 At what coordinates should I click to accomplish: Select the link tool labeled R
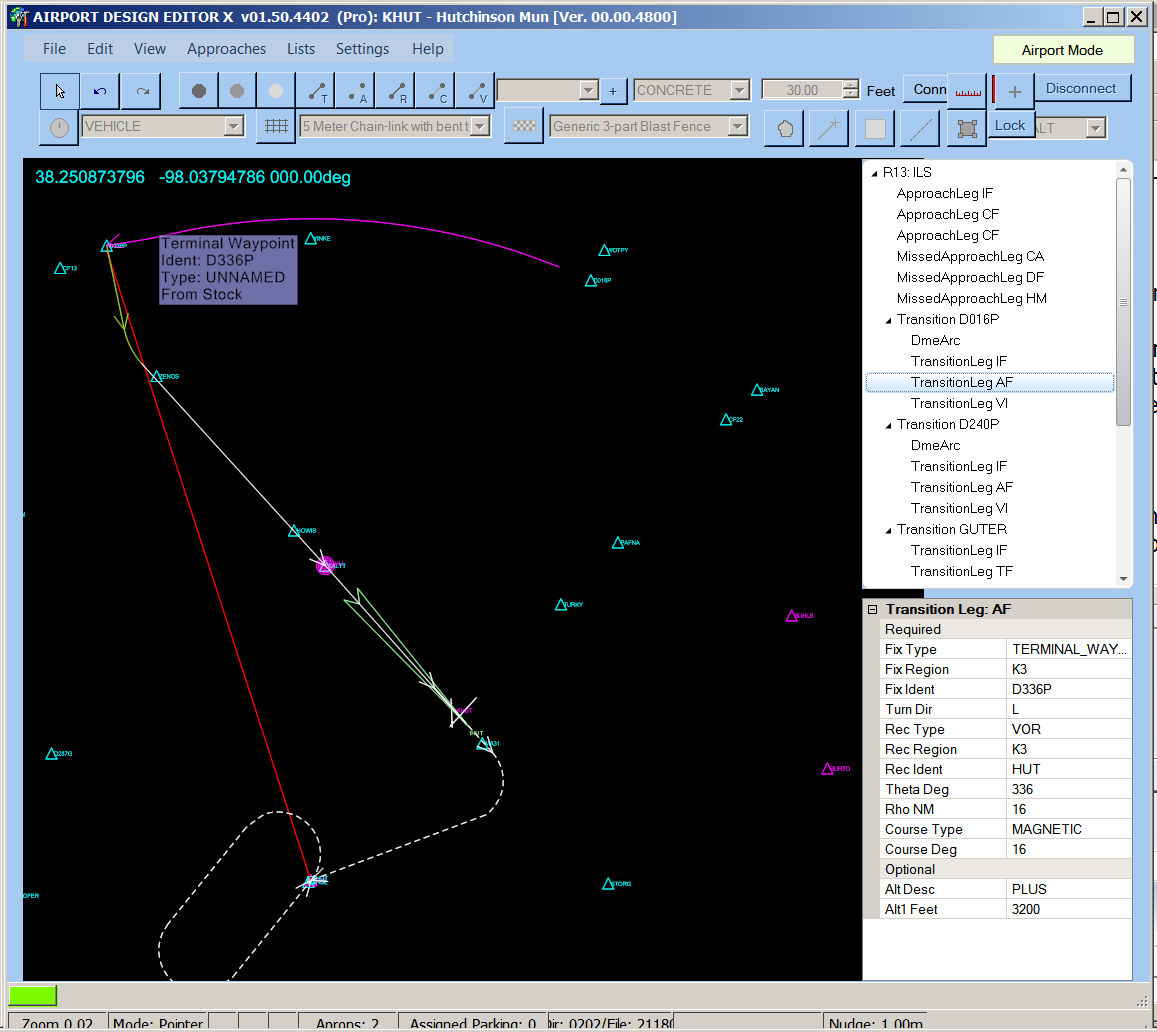coord(397,91)
